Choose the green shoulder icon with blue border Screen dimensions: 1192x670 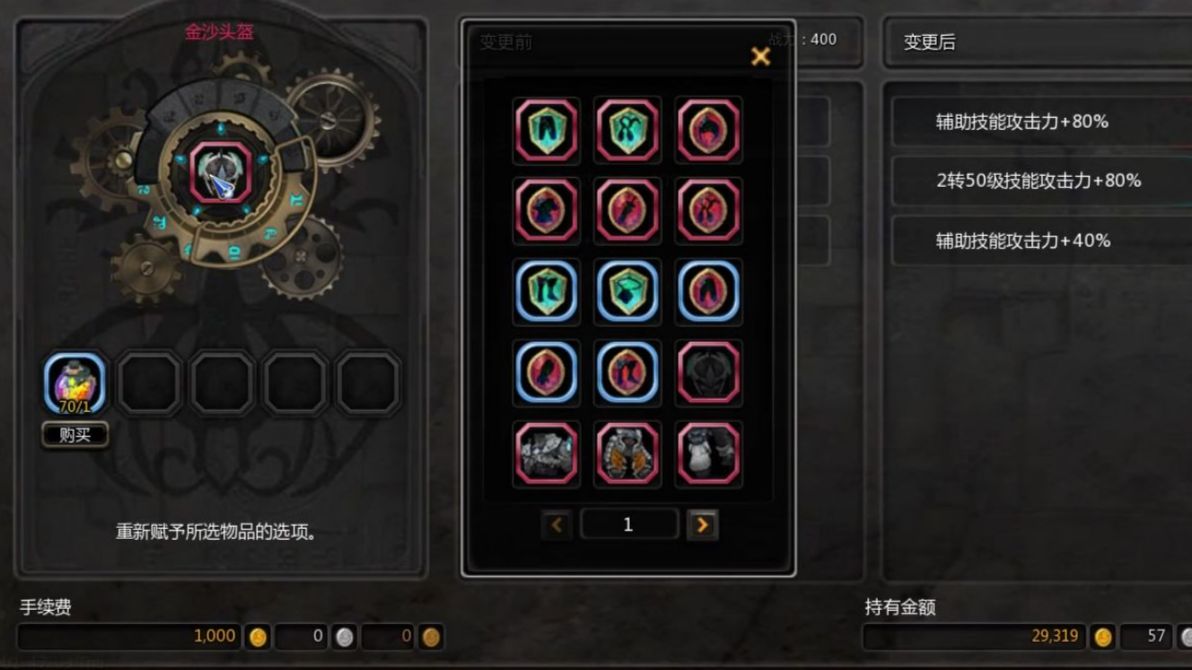click(627, 291)
